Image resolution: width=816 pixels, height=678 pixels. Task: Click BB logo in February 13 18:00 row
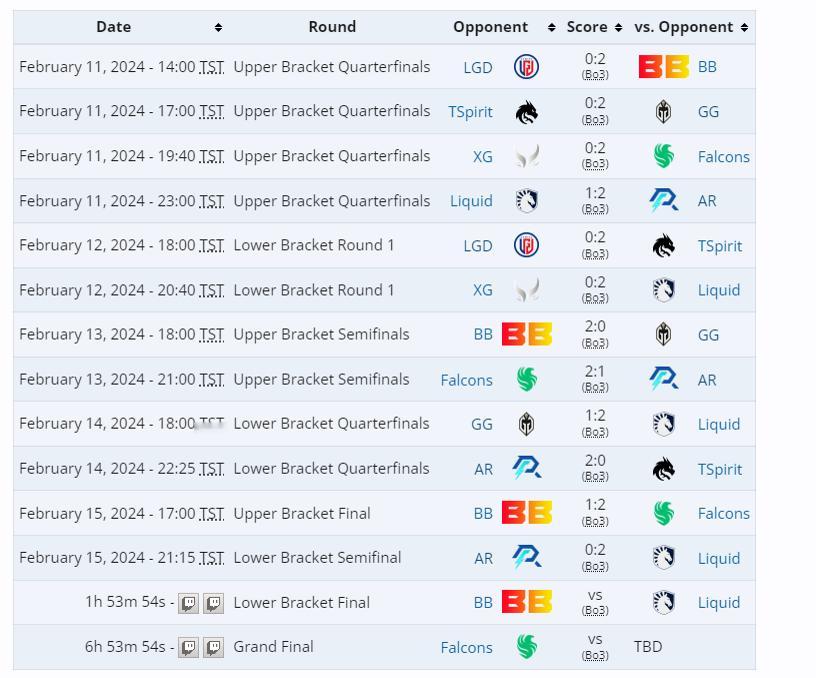tap(527, 335)
